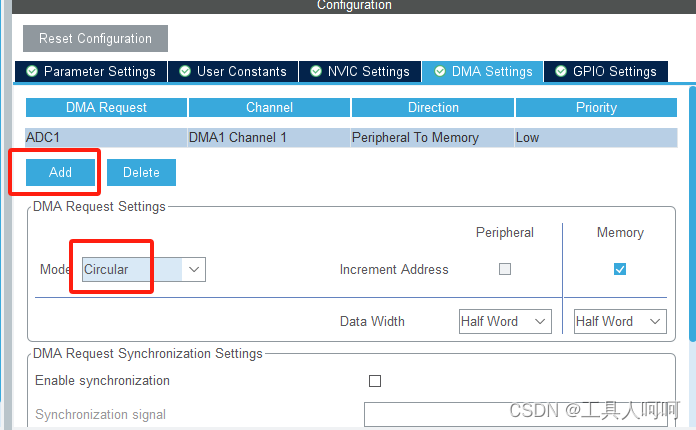Click green check icon on DMA Settings
Image resolution: width=696 pixels, height=430 pixels.
click(x=440, y=71)
